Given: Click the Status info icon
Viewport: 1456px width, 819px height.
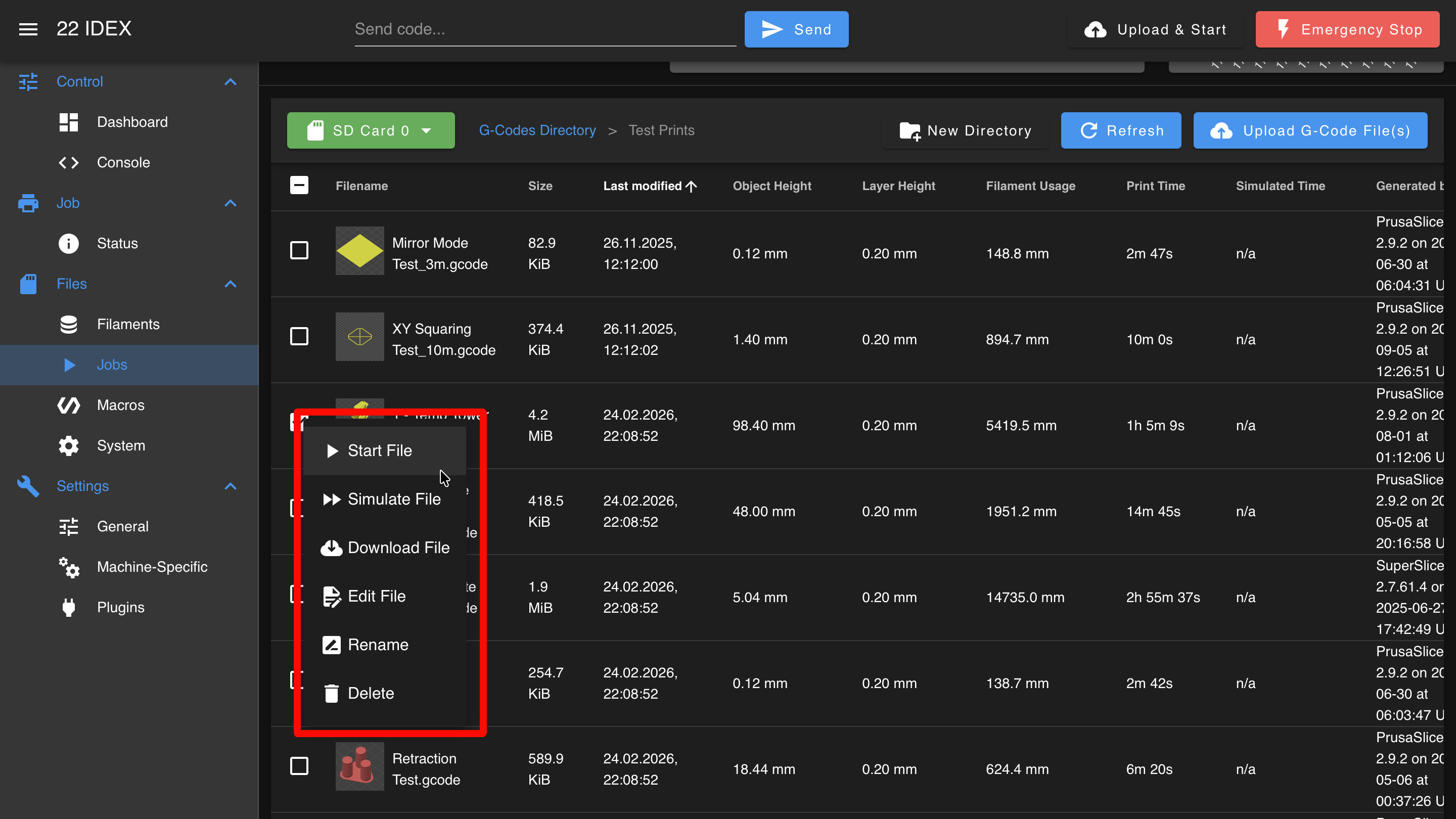Looking at the screenshot, I should (68, 244).
